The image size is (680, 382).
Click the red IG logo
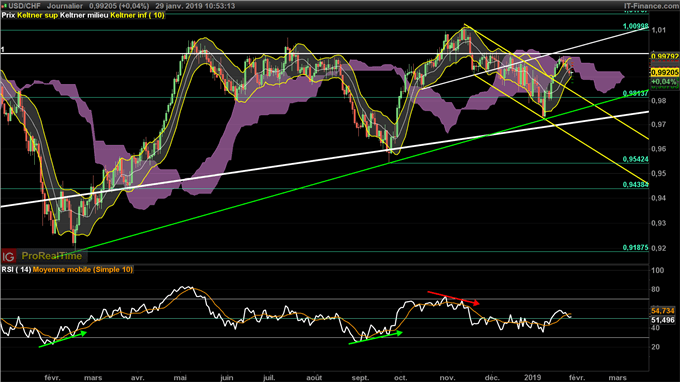(x=8, y=256)
